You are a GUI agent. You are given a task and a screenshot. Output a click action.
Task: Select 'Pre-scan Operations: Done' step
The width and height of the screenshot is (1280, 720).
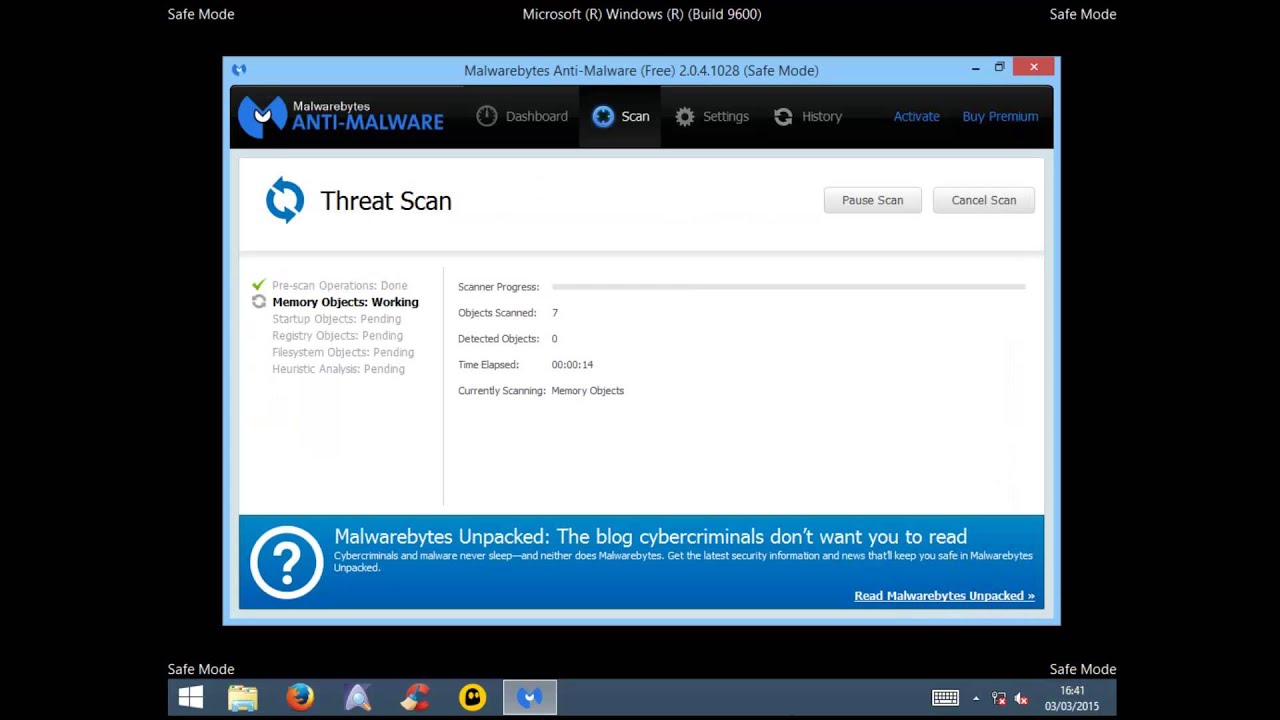pyautogui.click(x=340, y=286)
